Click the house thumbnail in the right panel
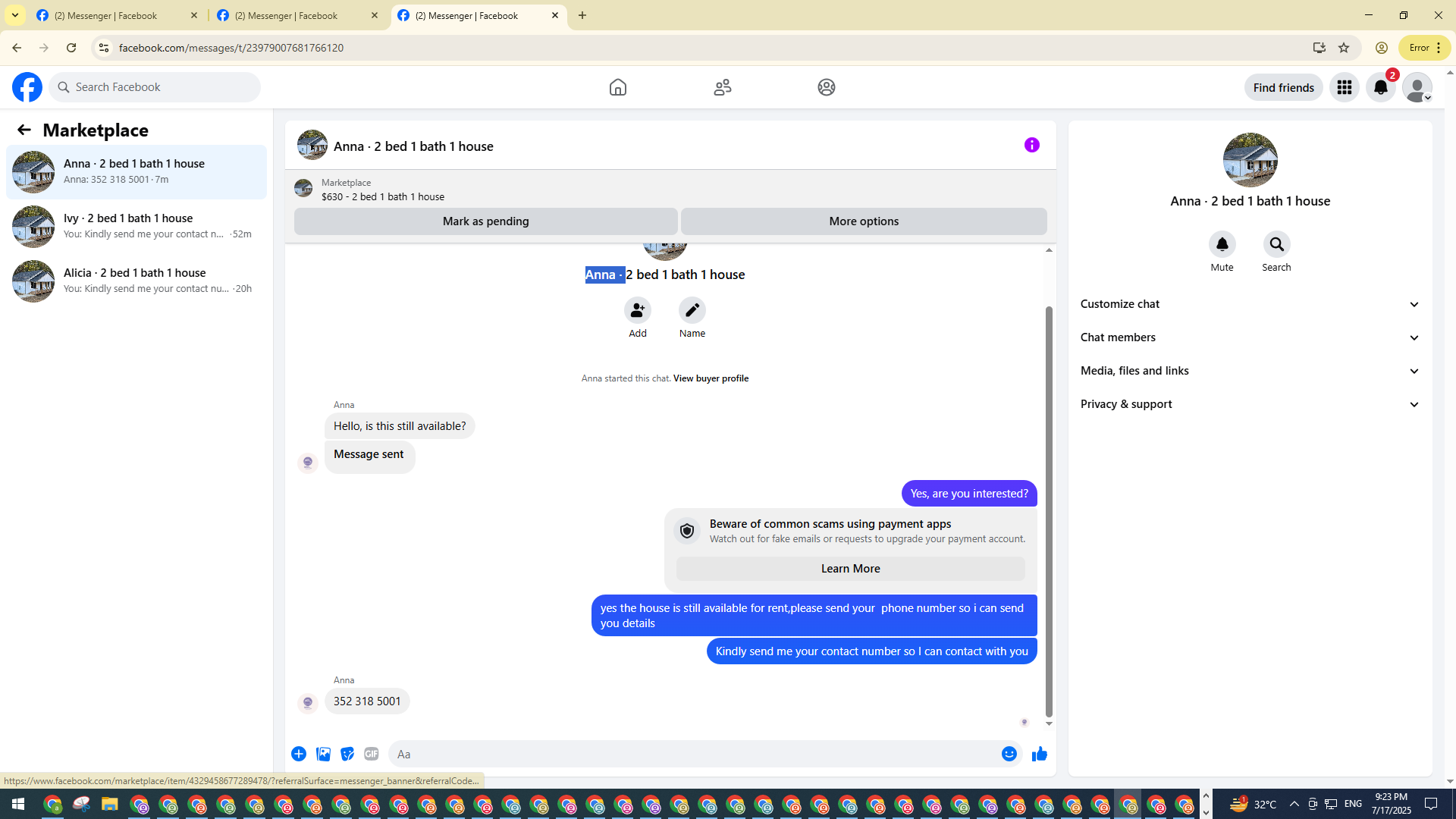1456x819 pixels. 1250,160
